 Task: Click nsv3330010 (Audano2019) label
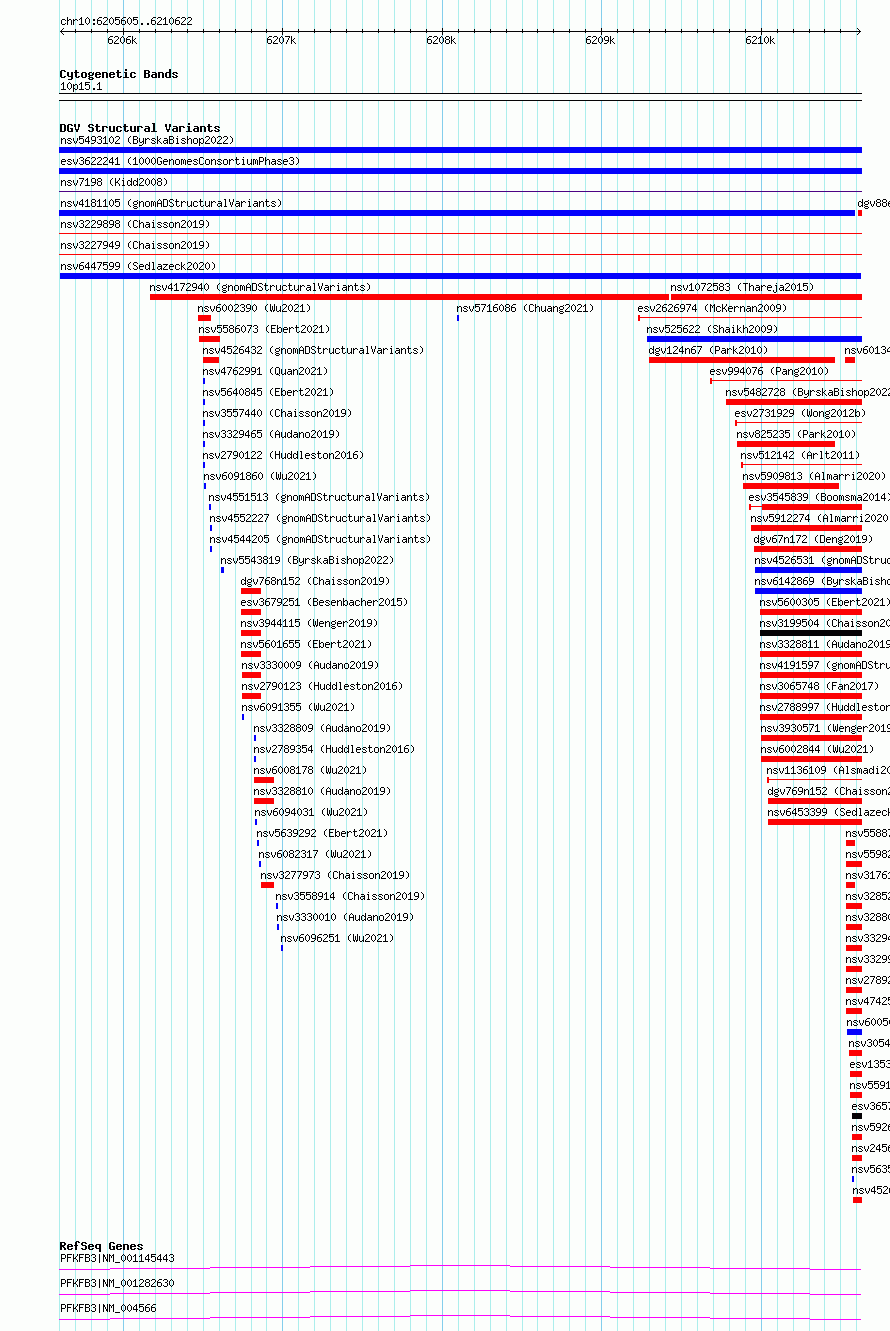click(345, 918)
